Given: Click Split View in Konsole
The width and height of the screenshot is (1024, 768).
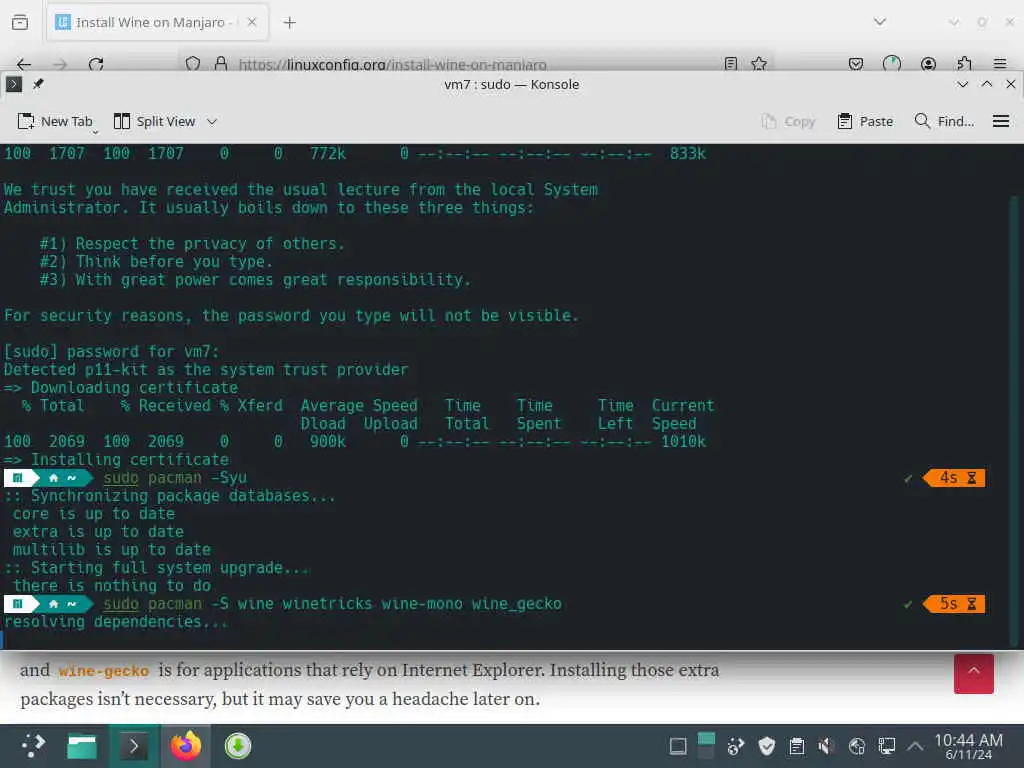Looking at the screenshot, I should [154, 121].
